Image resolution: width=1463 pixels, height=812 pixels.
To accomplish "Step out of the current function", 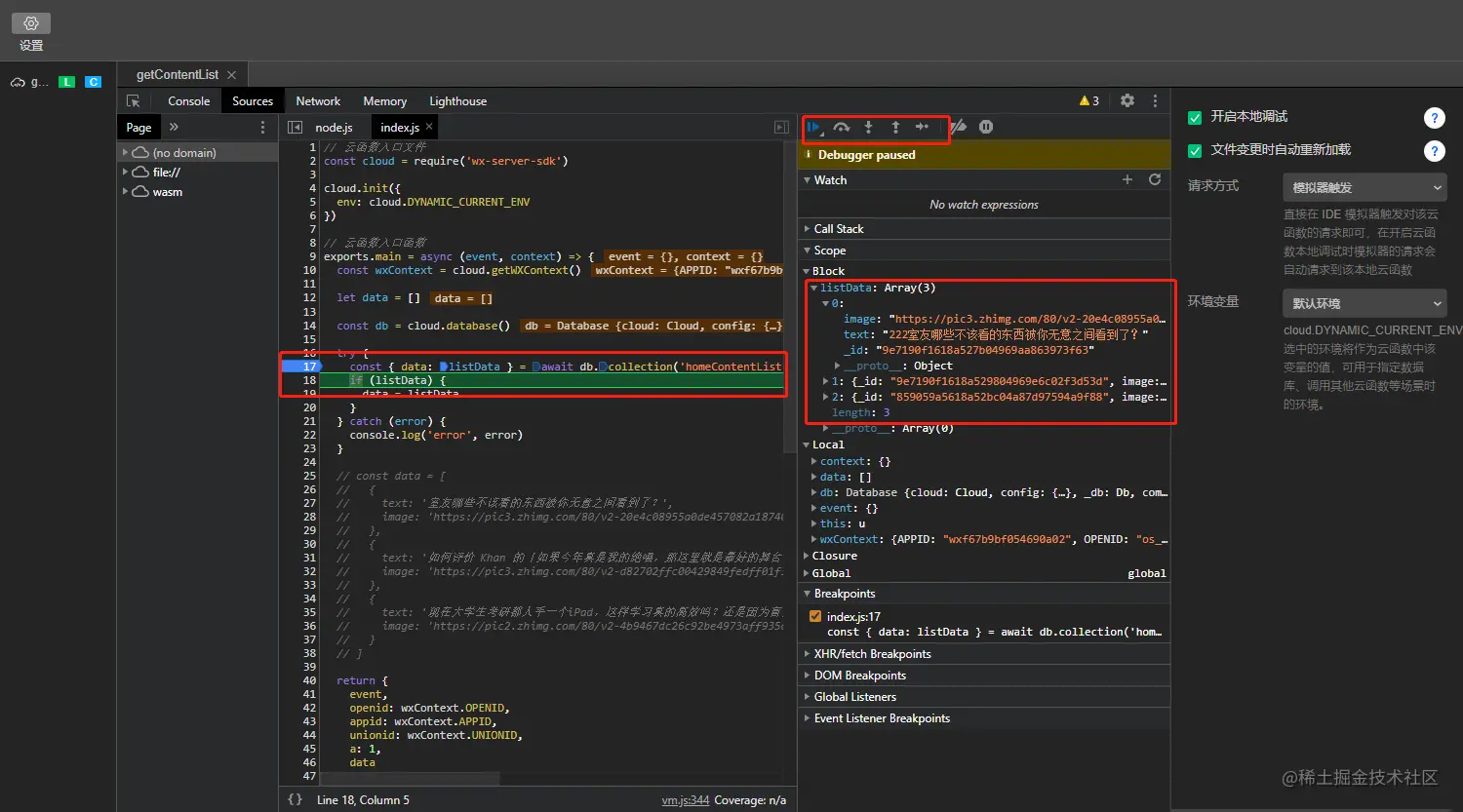I will point(895,127).
